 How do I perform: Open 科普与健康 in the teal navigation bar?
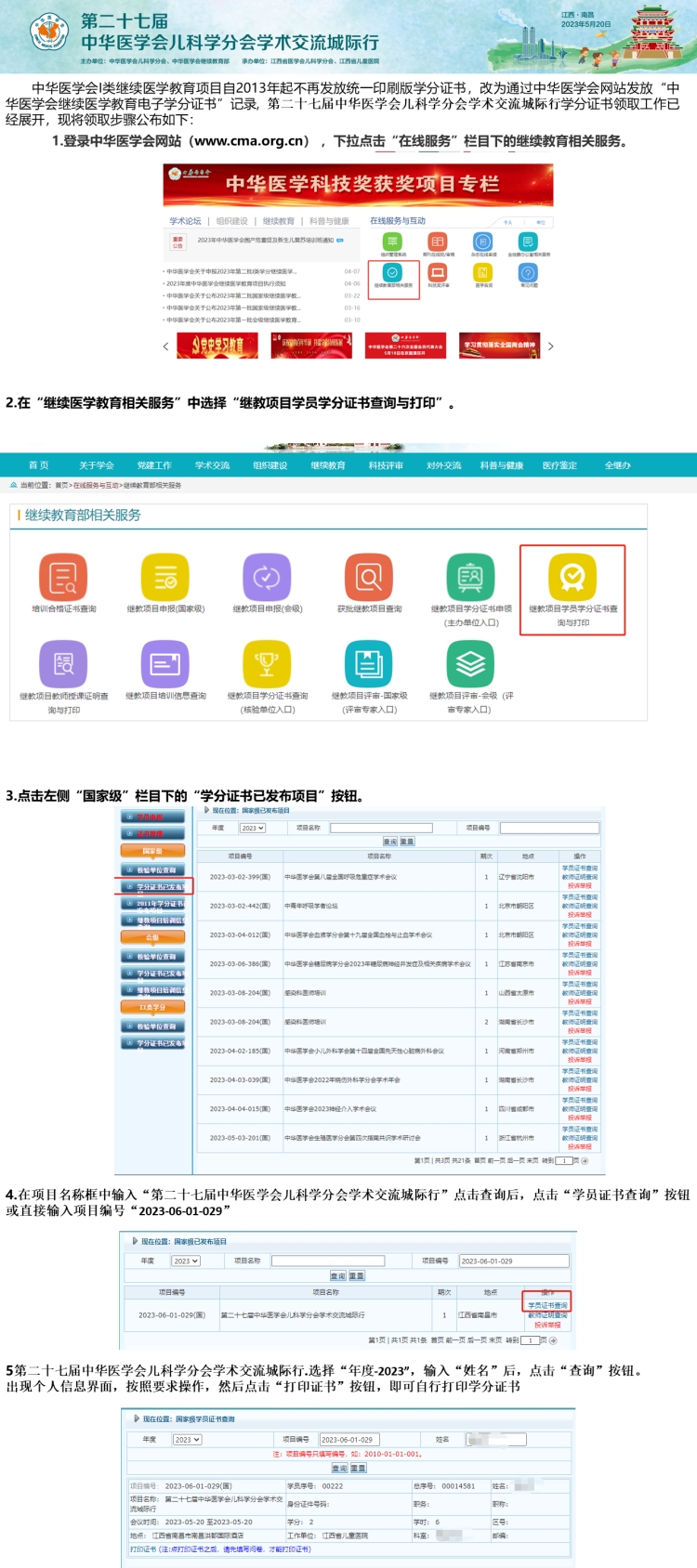click(x=502, y=465)
